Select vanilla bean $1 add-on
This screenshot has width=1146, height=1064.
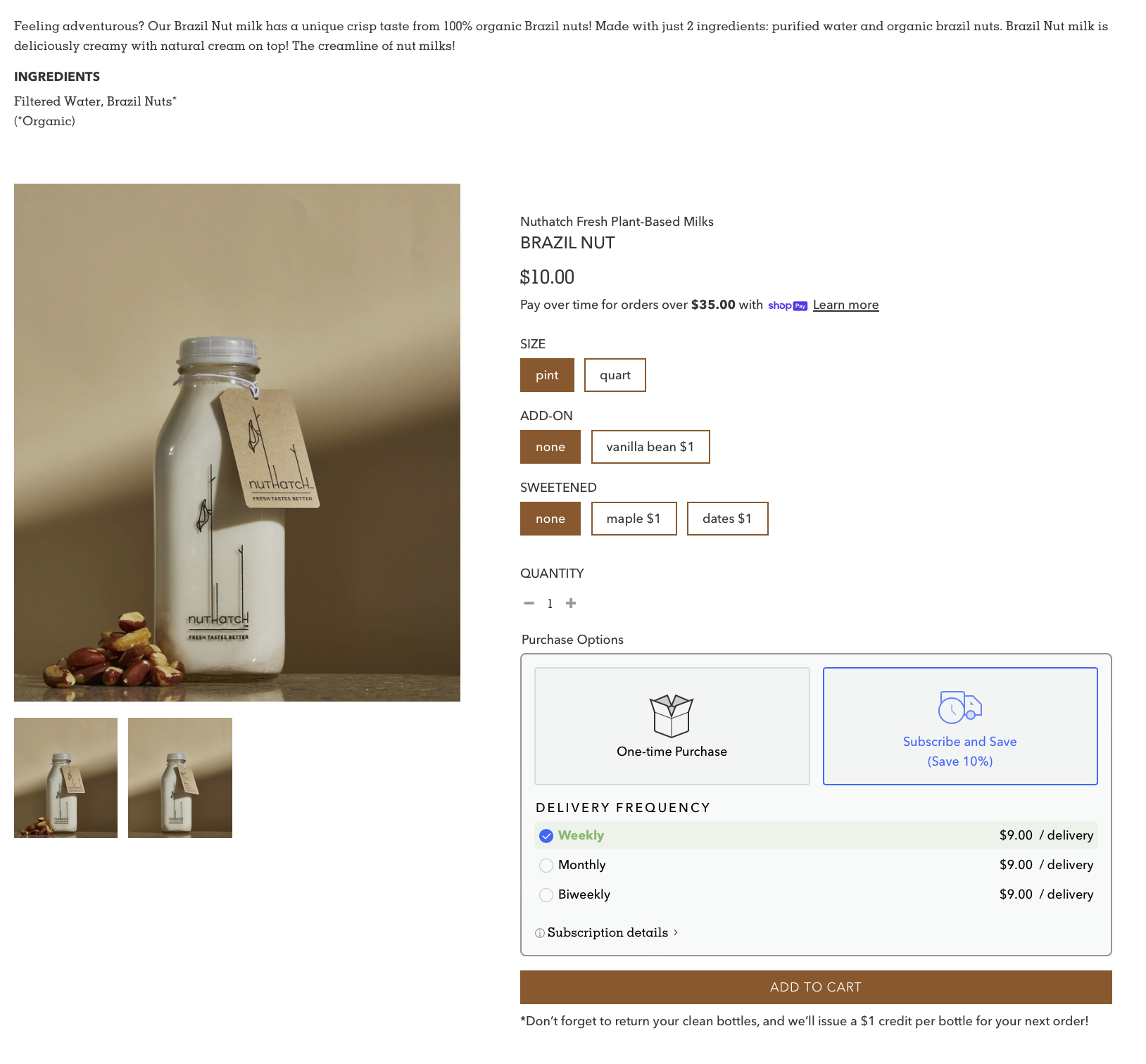click(x=650, y=447)
